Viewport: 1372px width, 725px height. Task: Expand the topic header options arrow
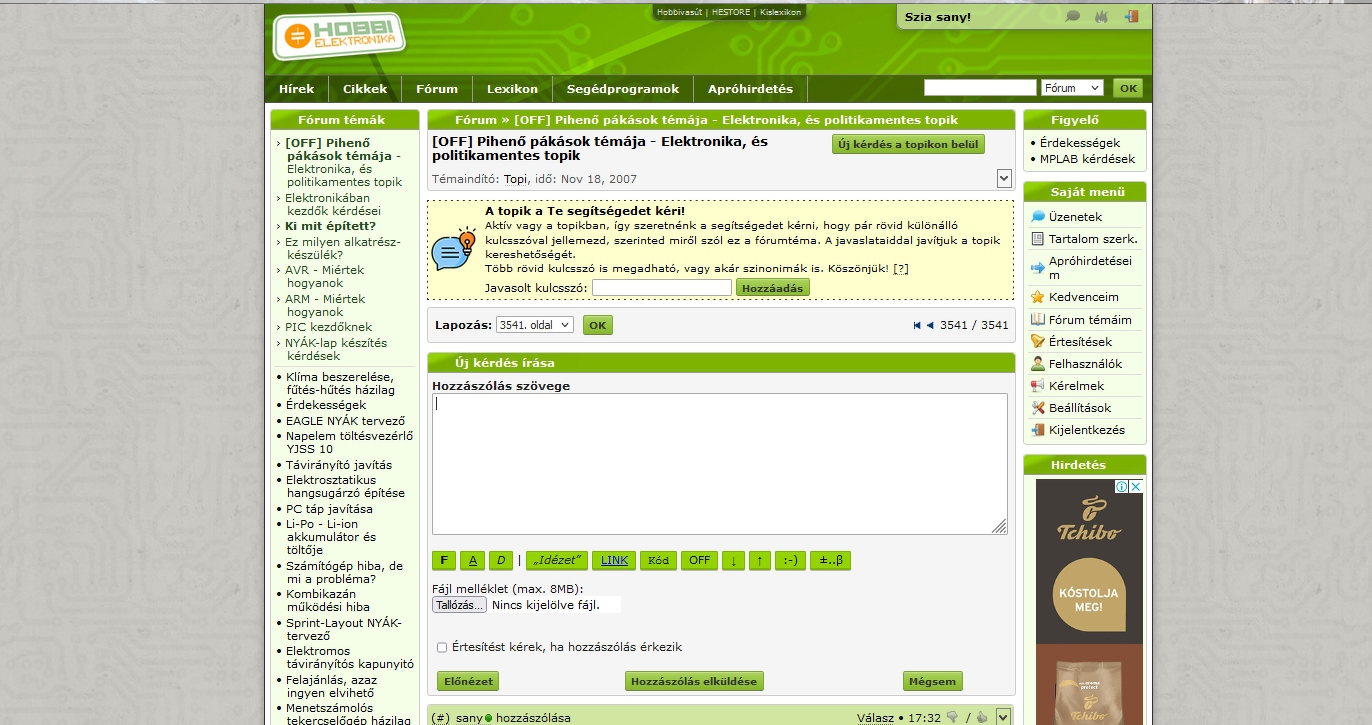point(1004,178)
